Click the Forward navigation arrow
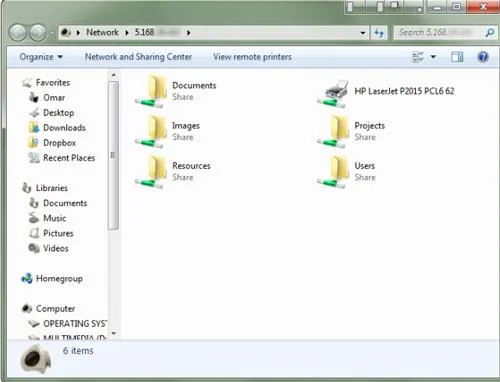This screenshot has height=382, width=500. (38, 33)
